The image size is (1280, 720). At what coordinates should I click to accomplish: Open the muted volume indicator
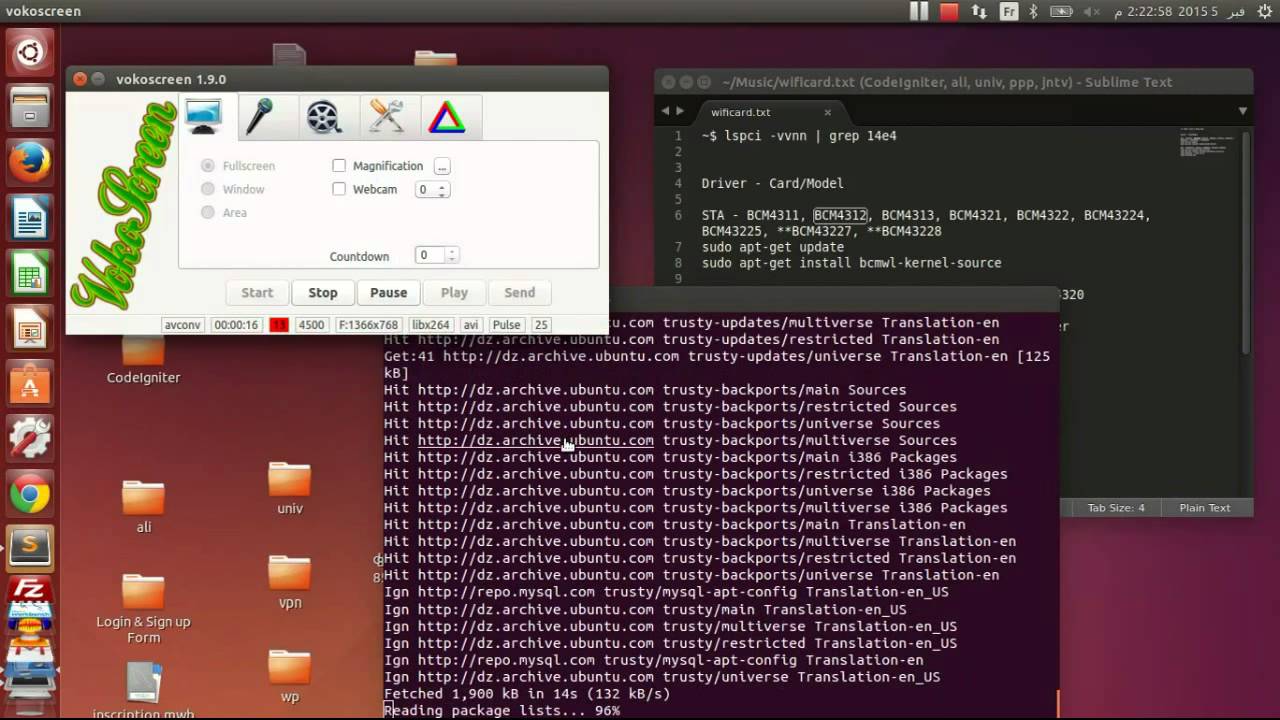(x=1092, y=11)
